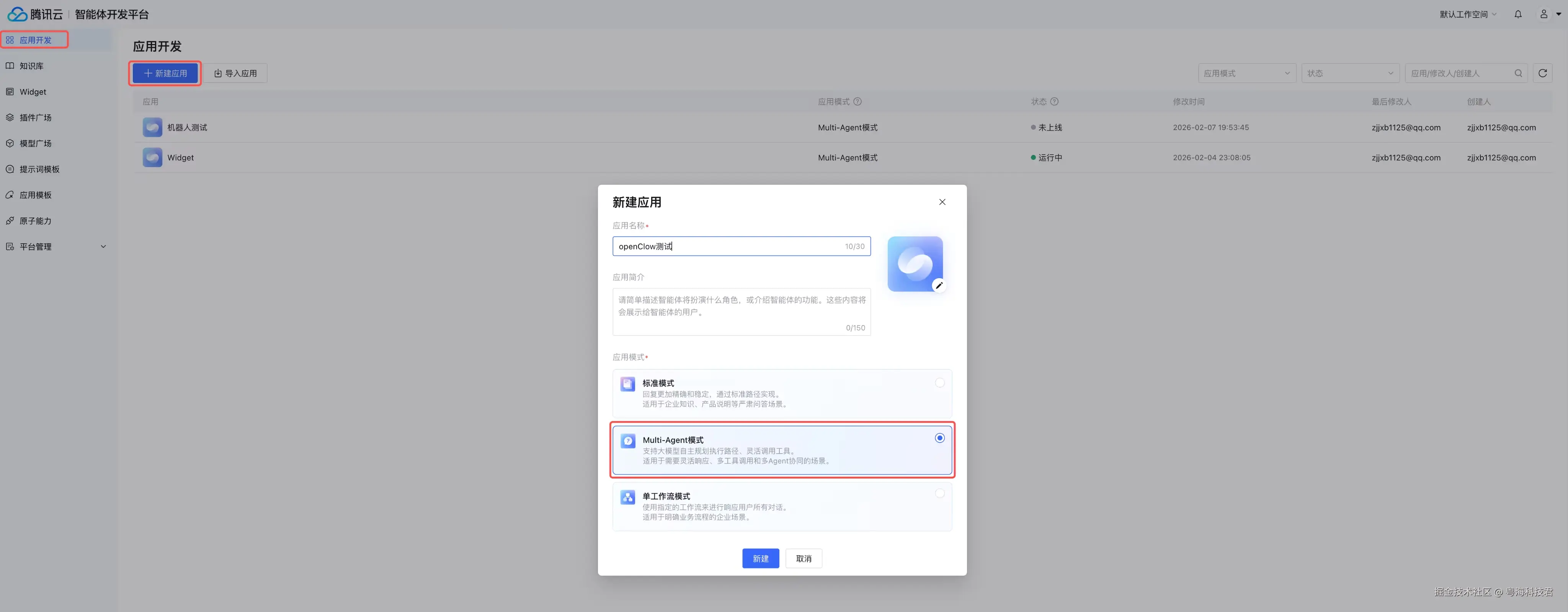Click the edit pencil on app avatar
The image size is (1568, 612).
[939, 285]
